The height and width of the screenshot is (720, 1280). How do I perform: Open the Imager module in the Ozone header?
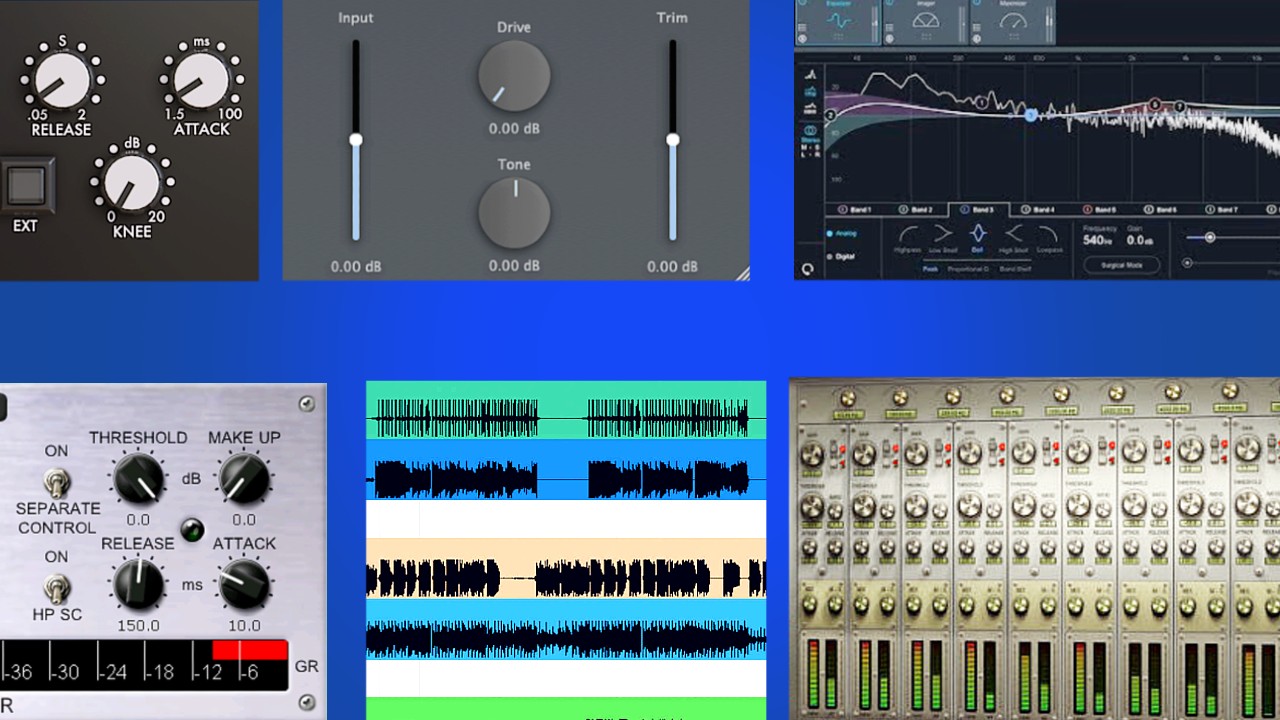tap(924, 20)
